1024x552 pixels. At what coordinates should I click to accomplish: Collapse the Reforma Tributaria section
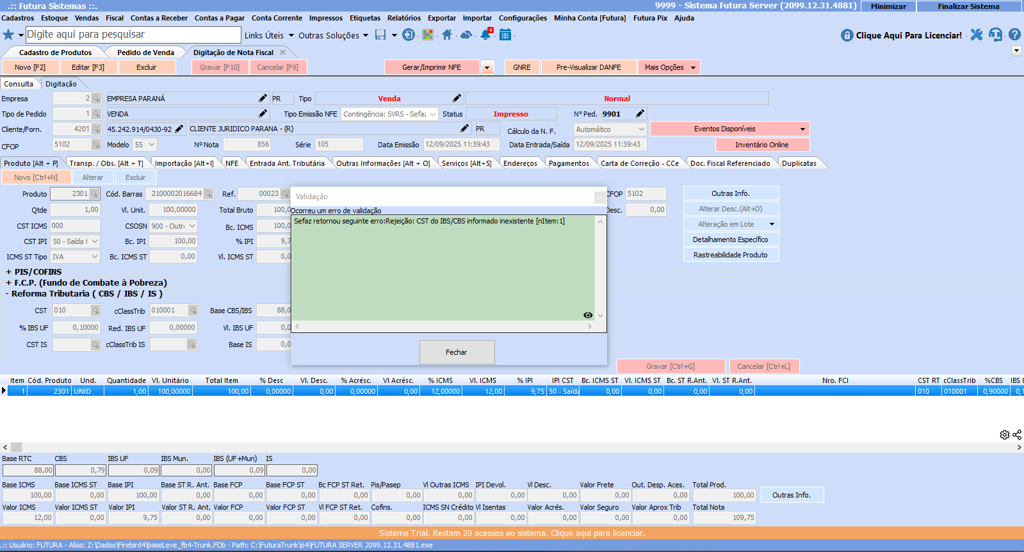click(x=10, y=294)
